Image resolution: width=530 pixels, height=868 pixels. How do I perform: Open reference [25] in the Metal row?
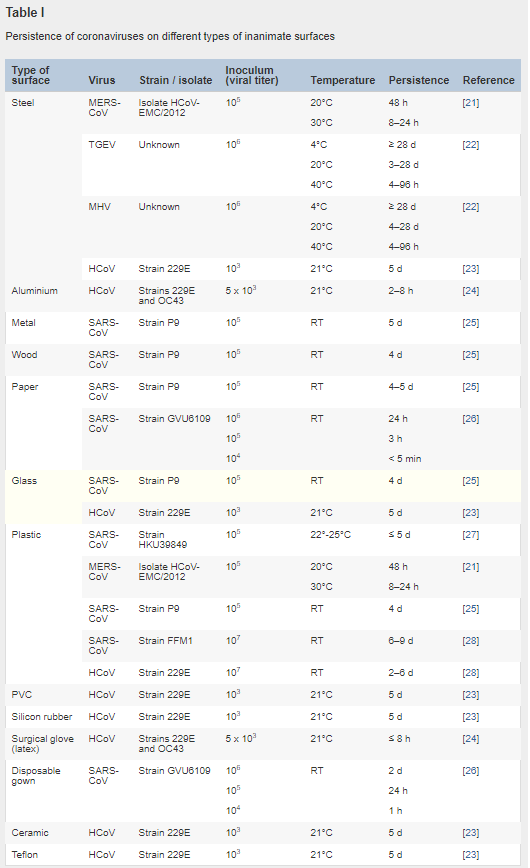[471, 323]
